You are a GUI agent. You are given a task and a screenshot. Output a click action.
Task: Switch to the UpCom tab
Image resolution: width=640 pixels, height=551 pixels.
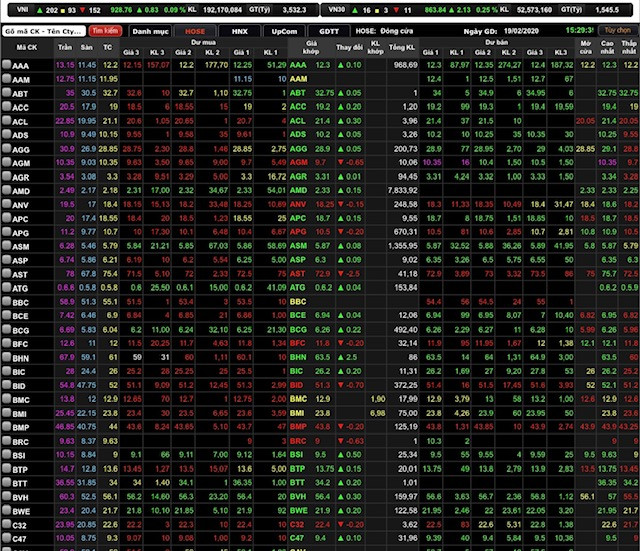283,31
